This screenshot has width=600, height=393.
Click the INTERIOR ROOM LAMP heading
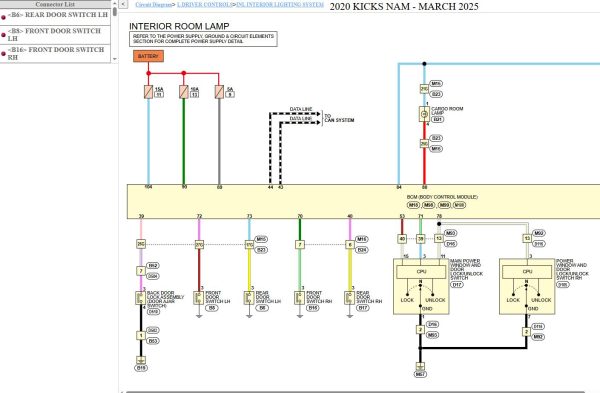pos(179,26)
